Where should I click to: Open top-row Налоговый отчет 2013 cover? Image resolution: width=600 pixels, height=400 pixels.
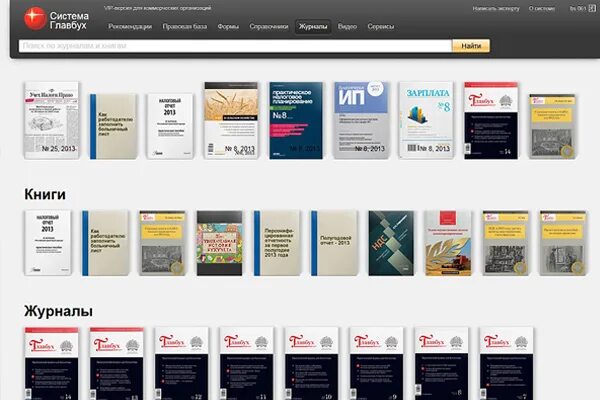[170, 126]
